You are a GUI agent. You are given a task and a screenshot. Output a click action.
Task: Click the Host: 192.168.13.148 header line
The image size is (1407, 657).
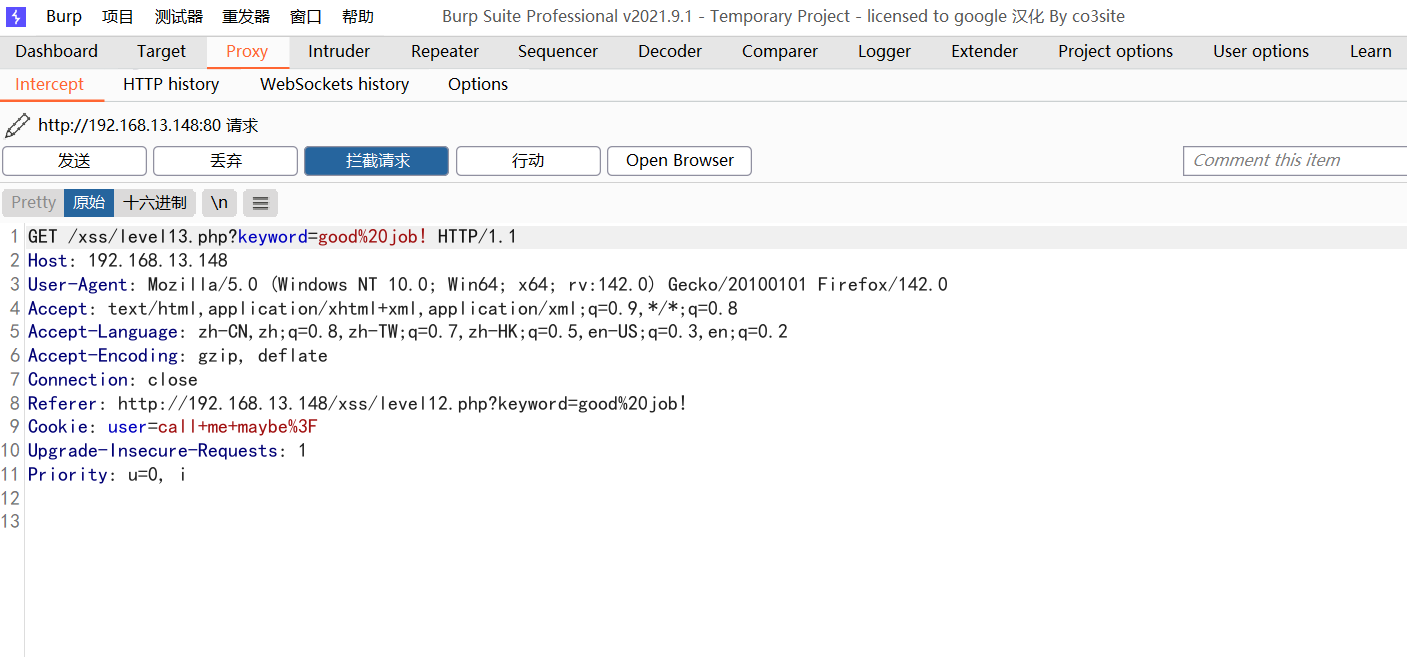click(128, 261)
